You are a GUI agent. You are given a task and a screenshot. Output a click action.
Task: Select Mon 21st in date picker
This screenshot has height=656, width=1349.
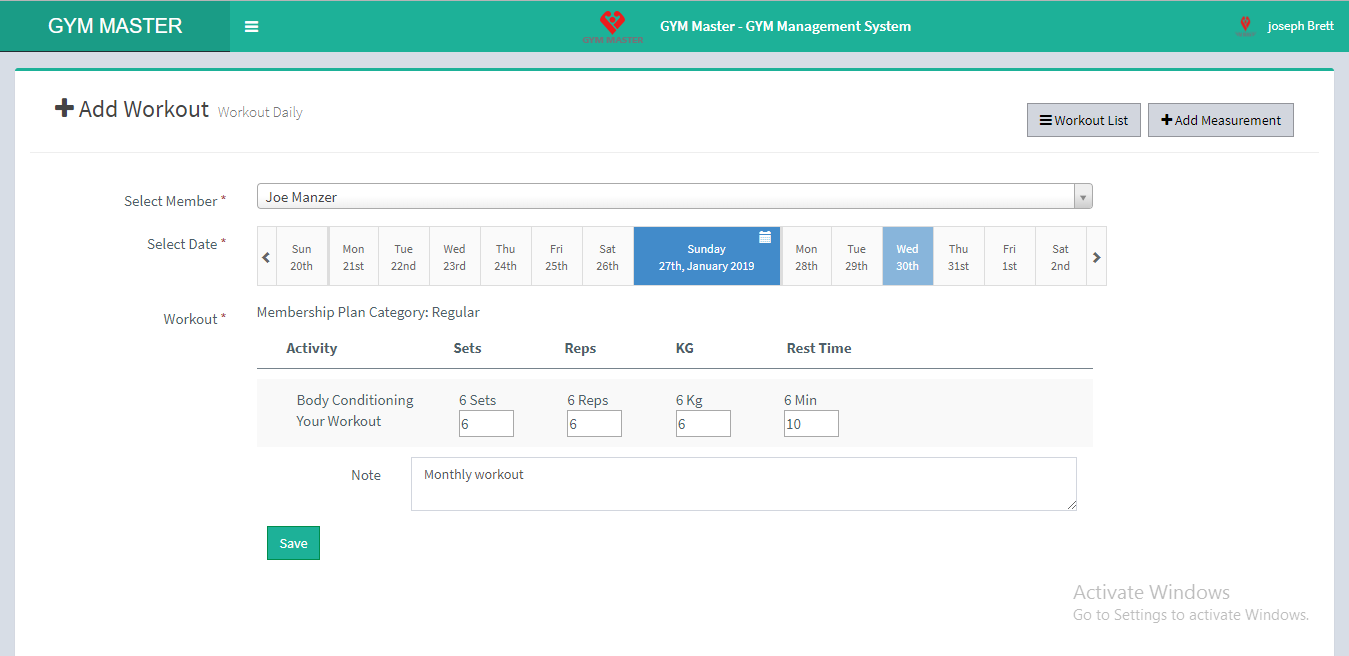(353, 257)
